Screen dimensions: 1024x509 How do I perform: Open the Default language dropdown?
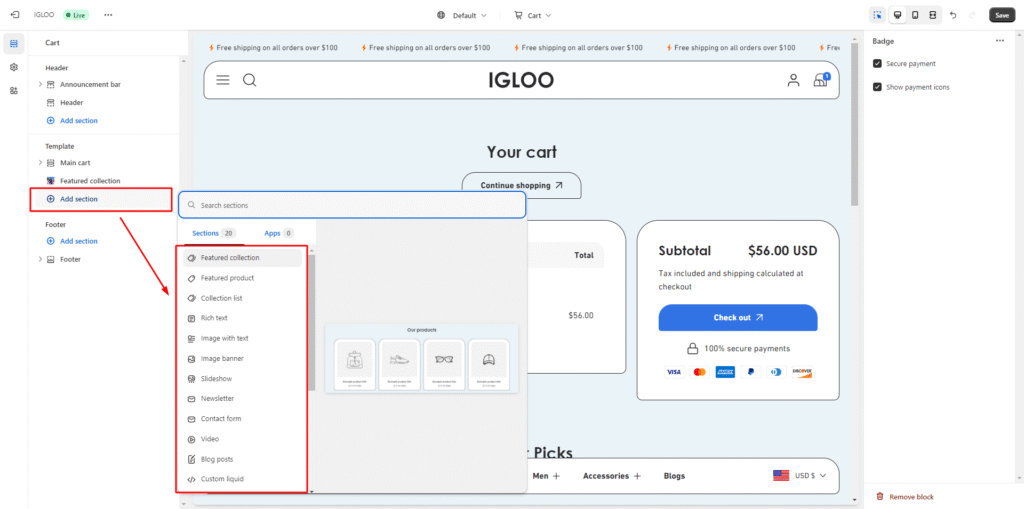[x=462, y=15]
